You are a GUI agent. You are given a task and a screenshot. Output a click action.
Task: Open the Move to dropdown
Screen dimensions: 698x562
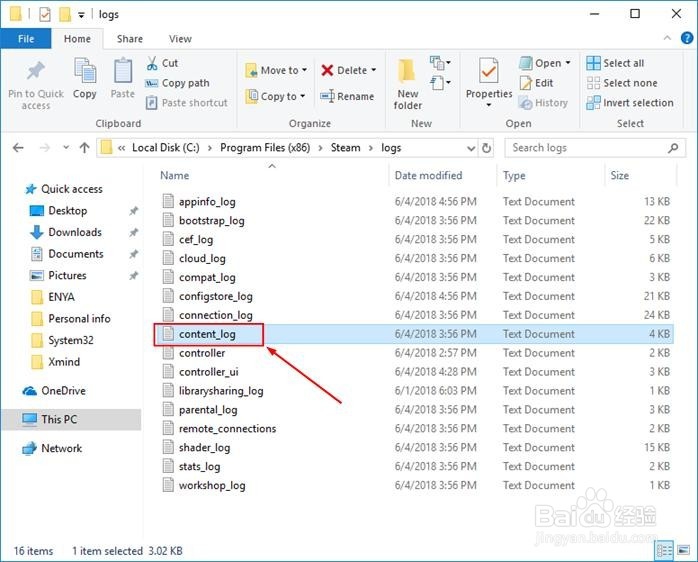(276, 70)
